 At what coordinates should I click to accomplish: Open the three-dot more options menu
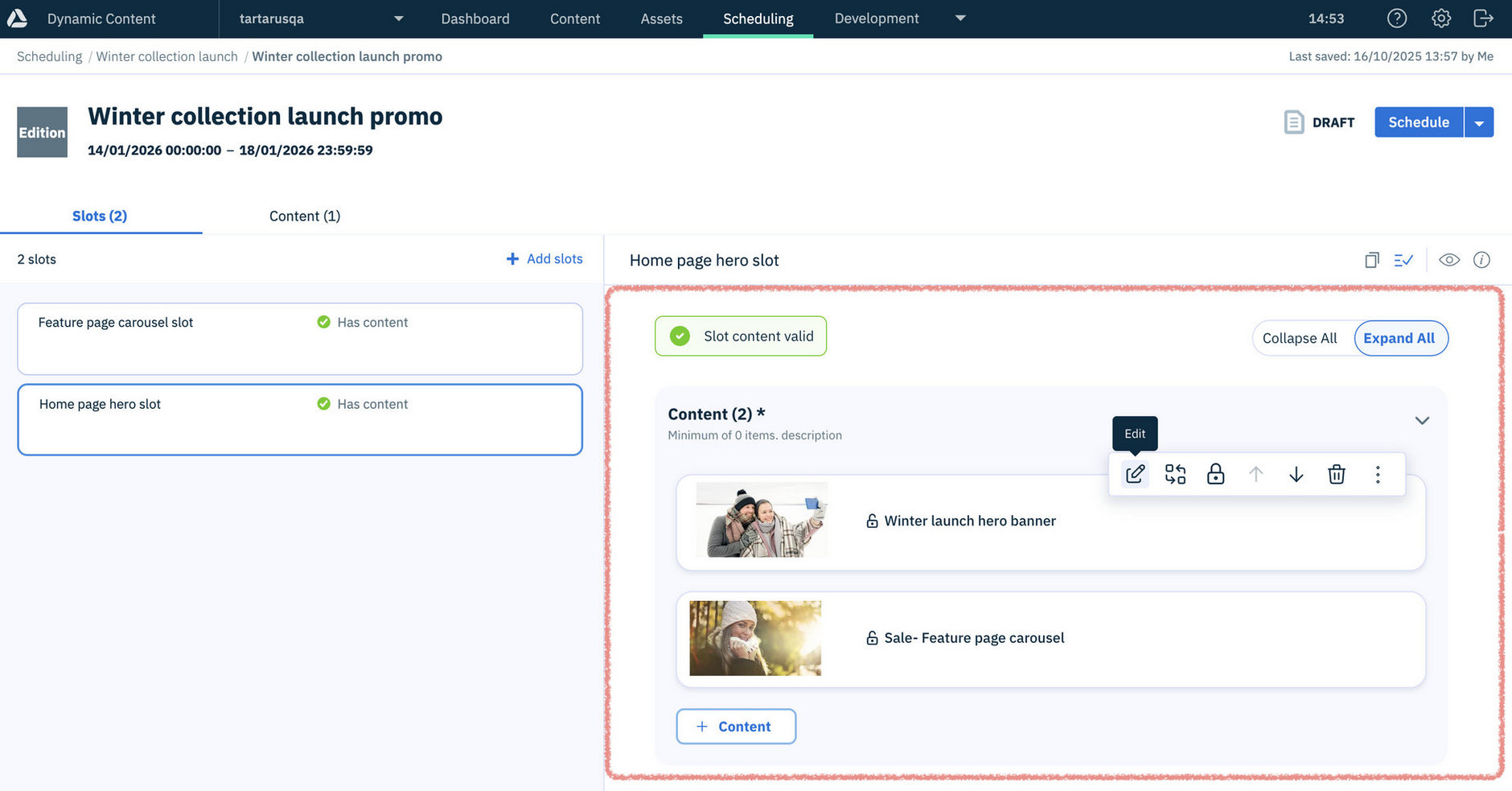pos(1377,474)
